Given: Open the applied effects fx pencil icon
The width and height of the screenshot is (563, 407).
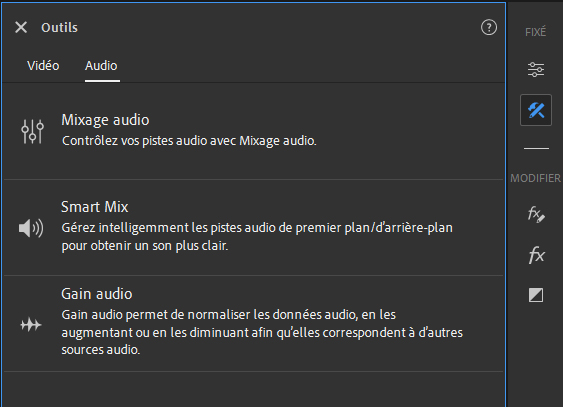Looking at the screenshot, I should click(536, 214).
